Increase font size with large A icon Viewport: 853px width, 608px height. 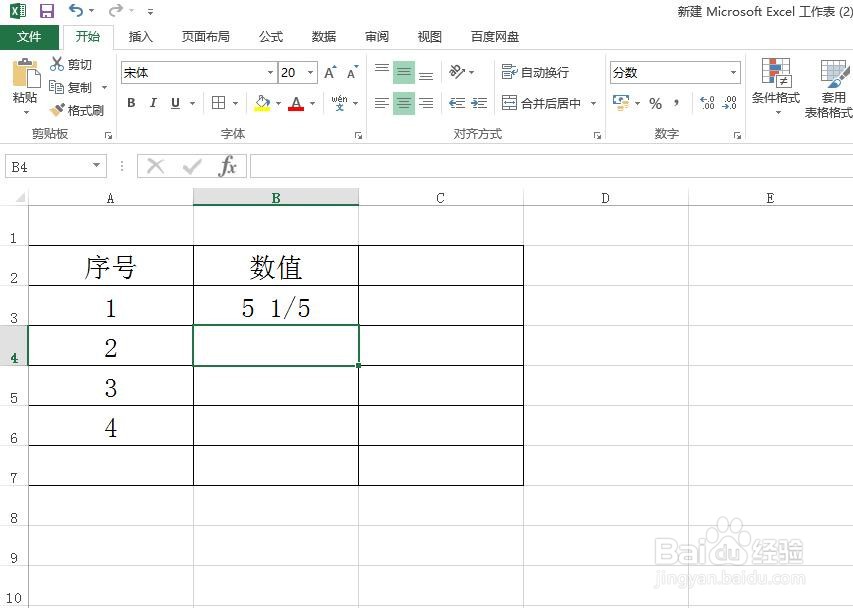point(330,72)
